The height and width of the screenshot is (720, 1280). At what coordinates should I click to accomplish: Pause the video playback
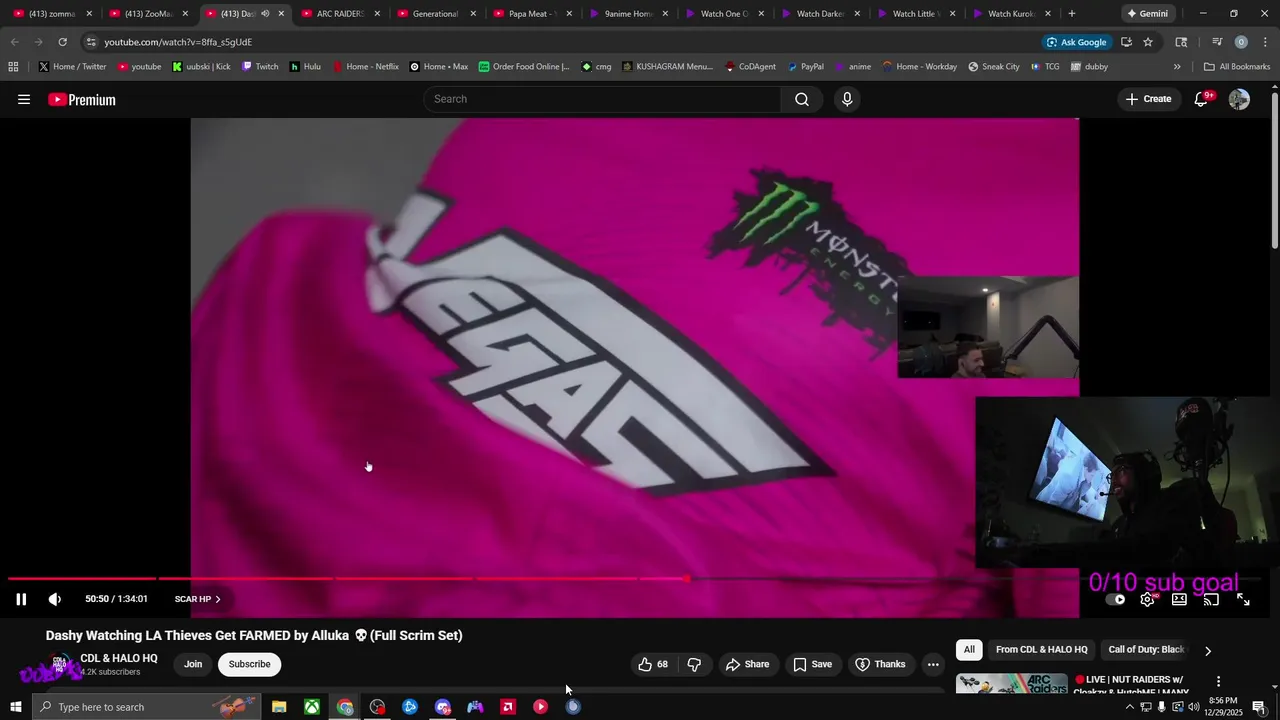[21, 599]
